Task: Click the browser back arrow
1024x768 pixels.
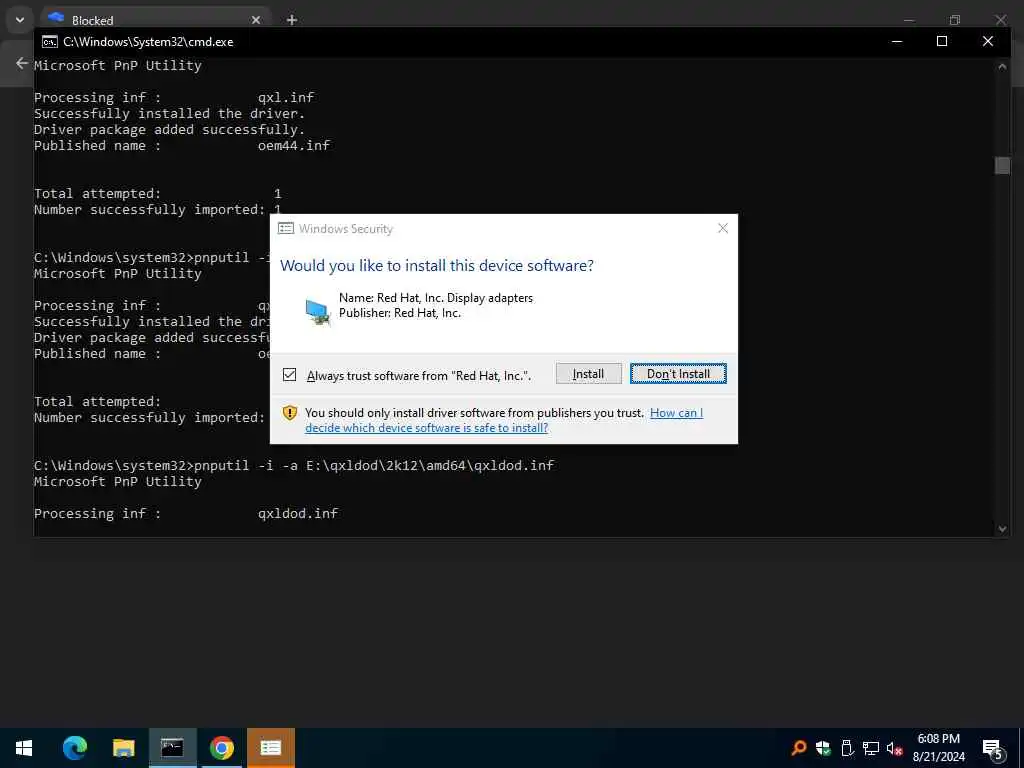Action: pyautogui.click(x=22, y=63)
